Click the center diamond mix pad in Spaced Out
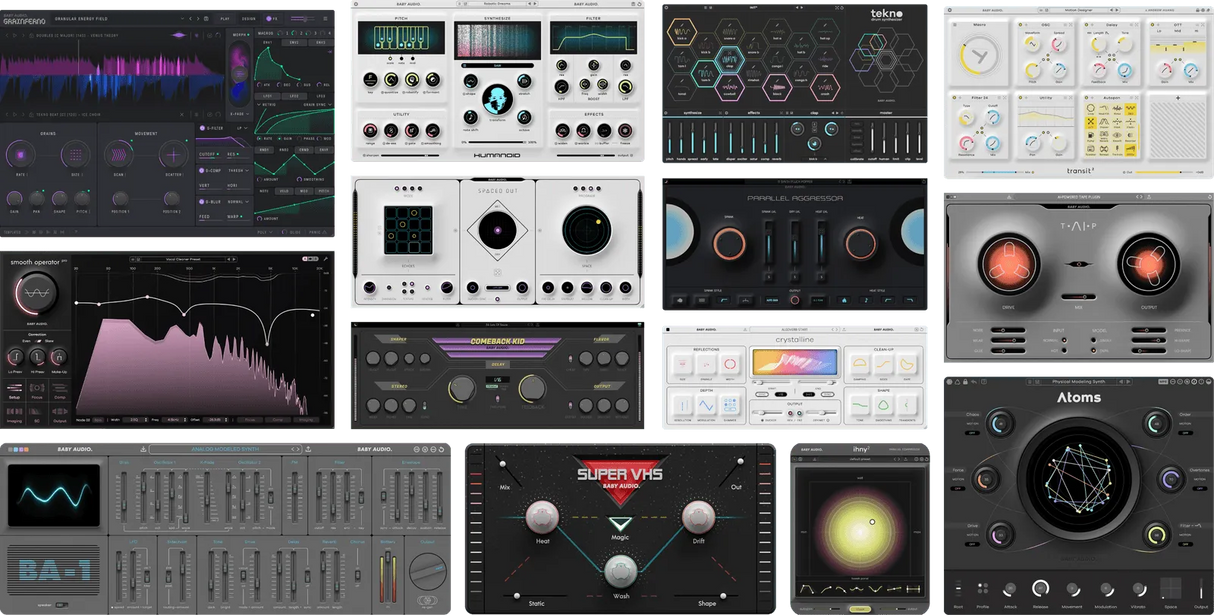The height and width of the screenshot is (615, 1214). click(497, 229)
